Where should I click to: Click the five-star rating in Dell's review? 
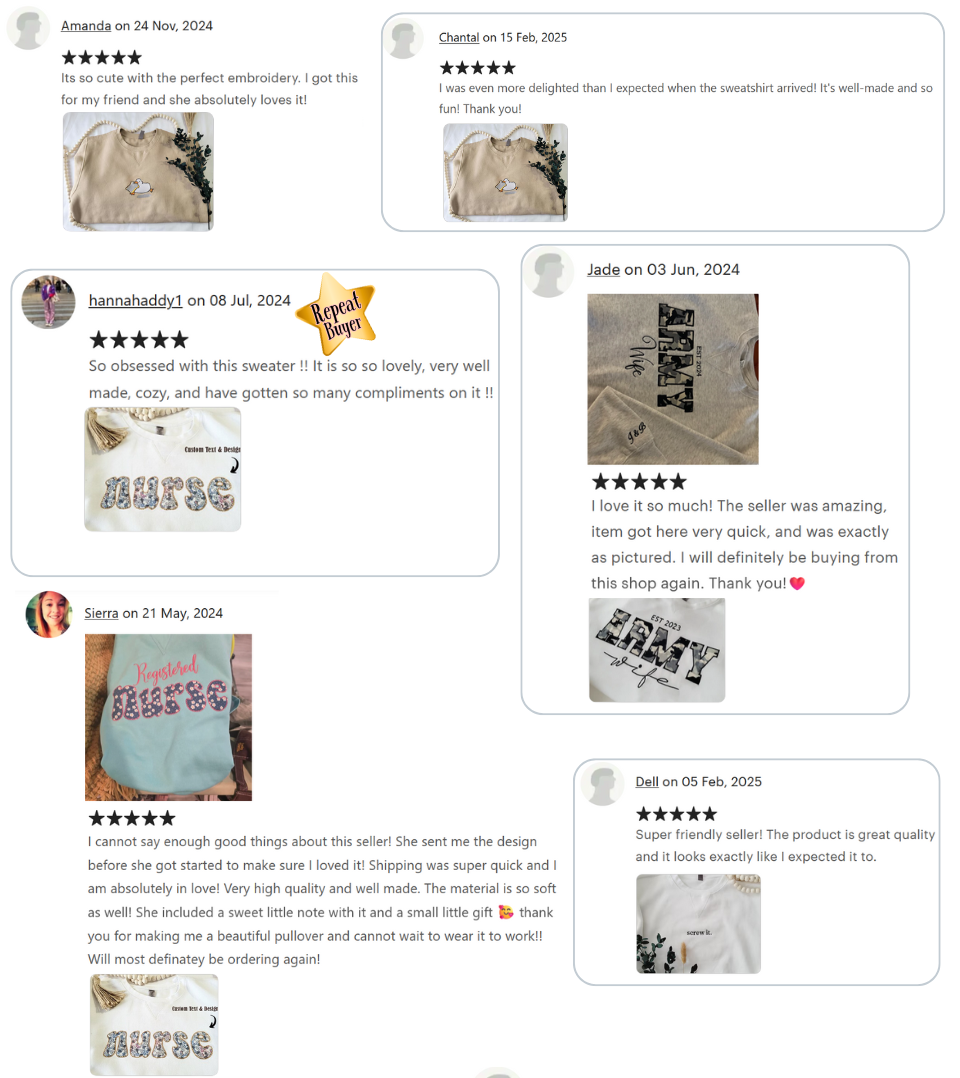677,815
